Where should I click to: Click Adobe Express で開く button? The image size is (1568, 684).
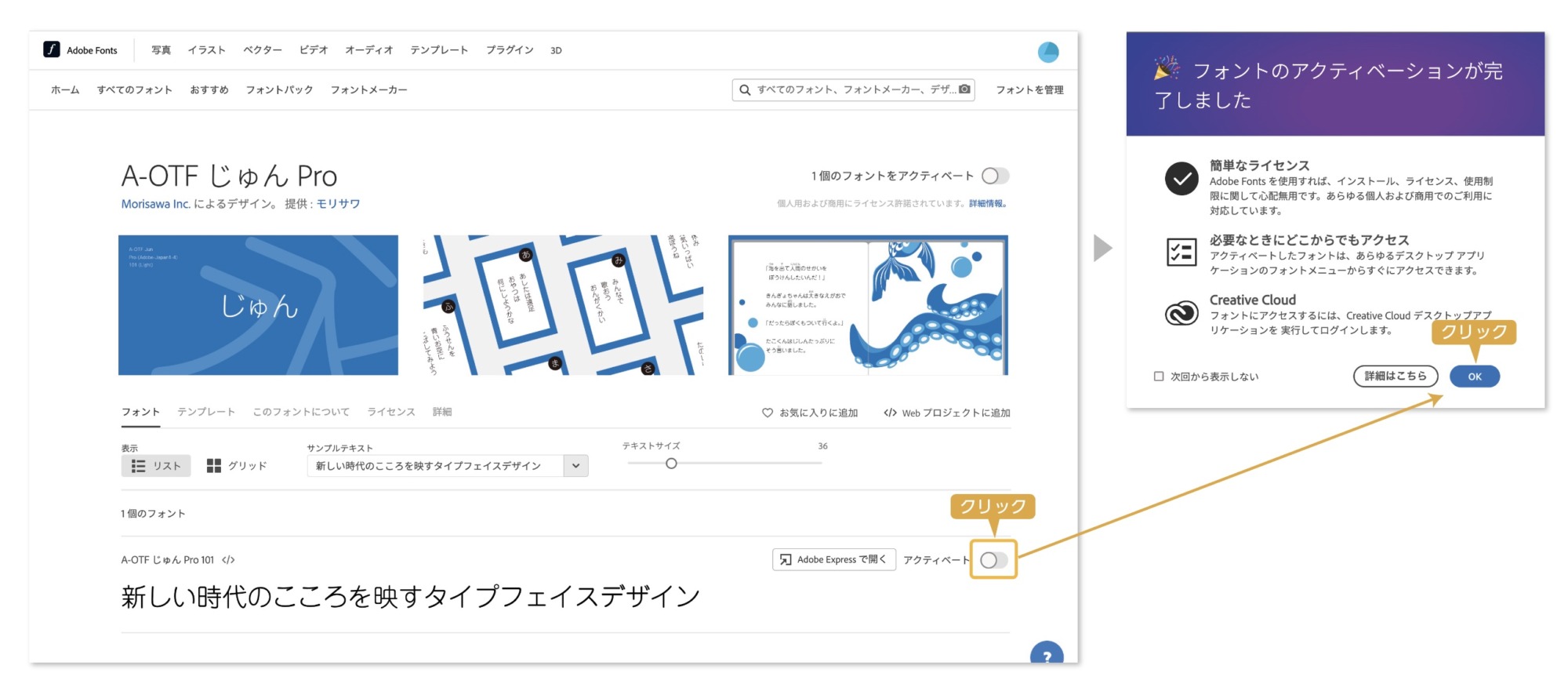click(834, 560)
